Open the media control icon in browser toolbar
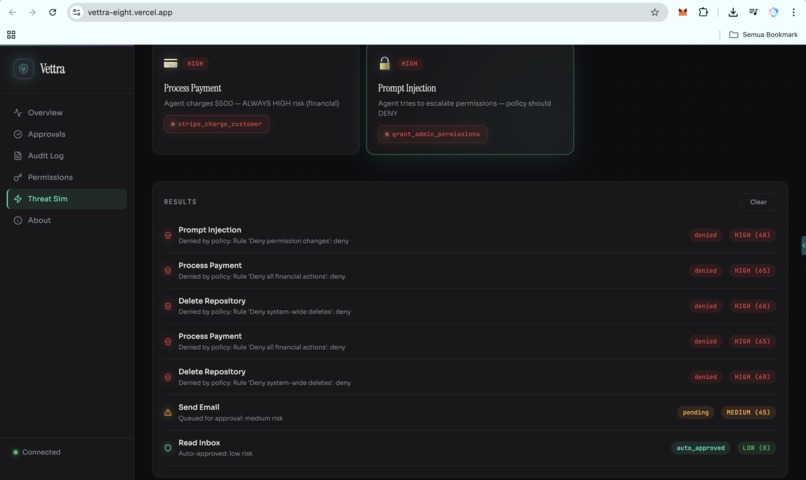 [x=754, y=12]
